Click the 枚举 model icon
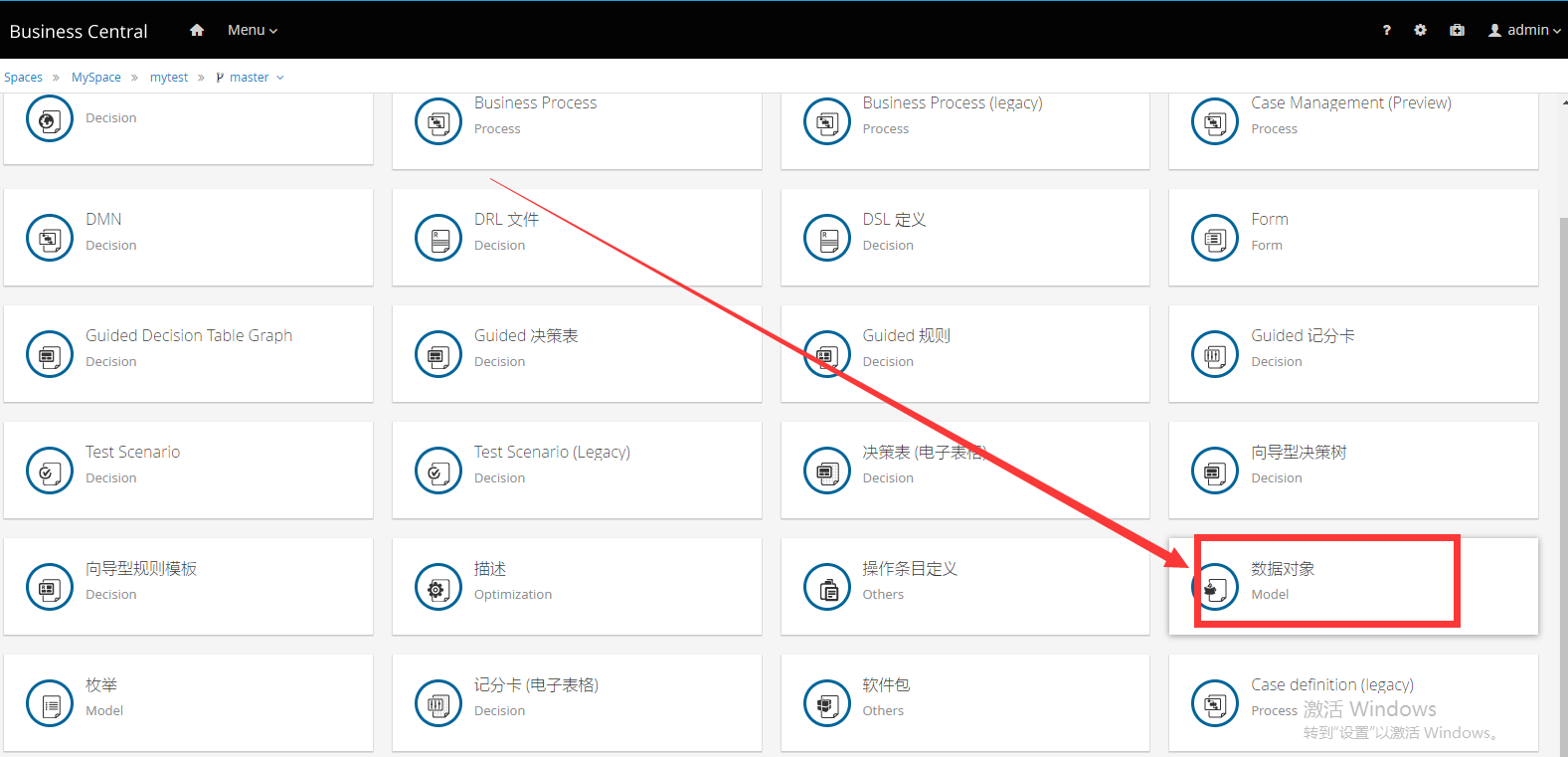The height and width of the screenshot is (757, 1568). [x=50, y=703]
